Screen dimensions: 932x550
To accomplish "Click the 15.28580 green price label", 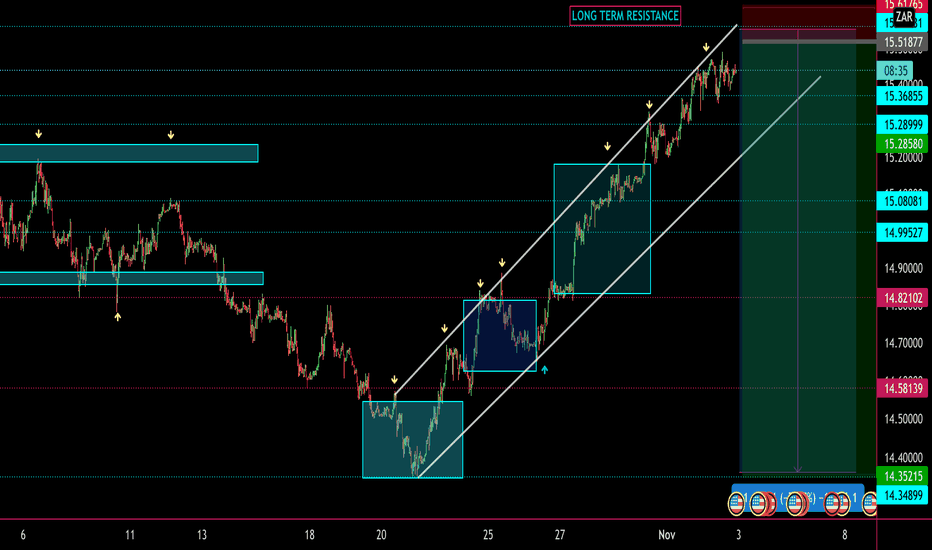I will 902,143.
